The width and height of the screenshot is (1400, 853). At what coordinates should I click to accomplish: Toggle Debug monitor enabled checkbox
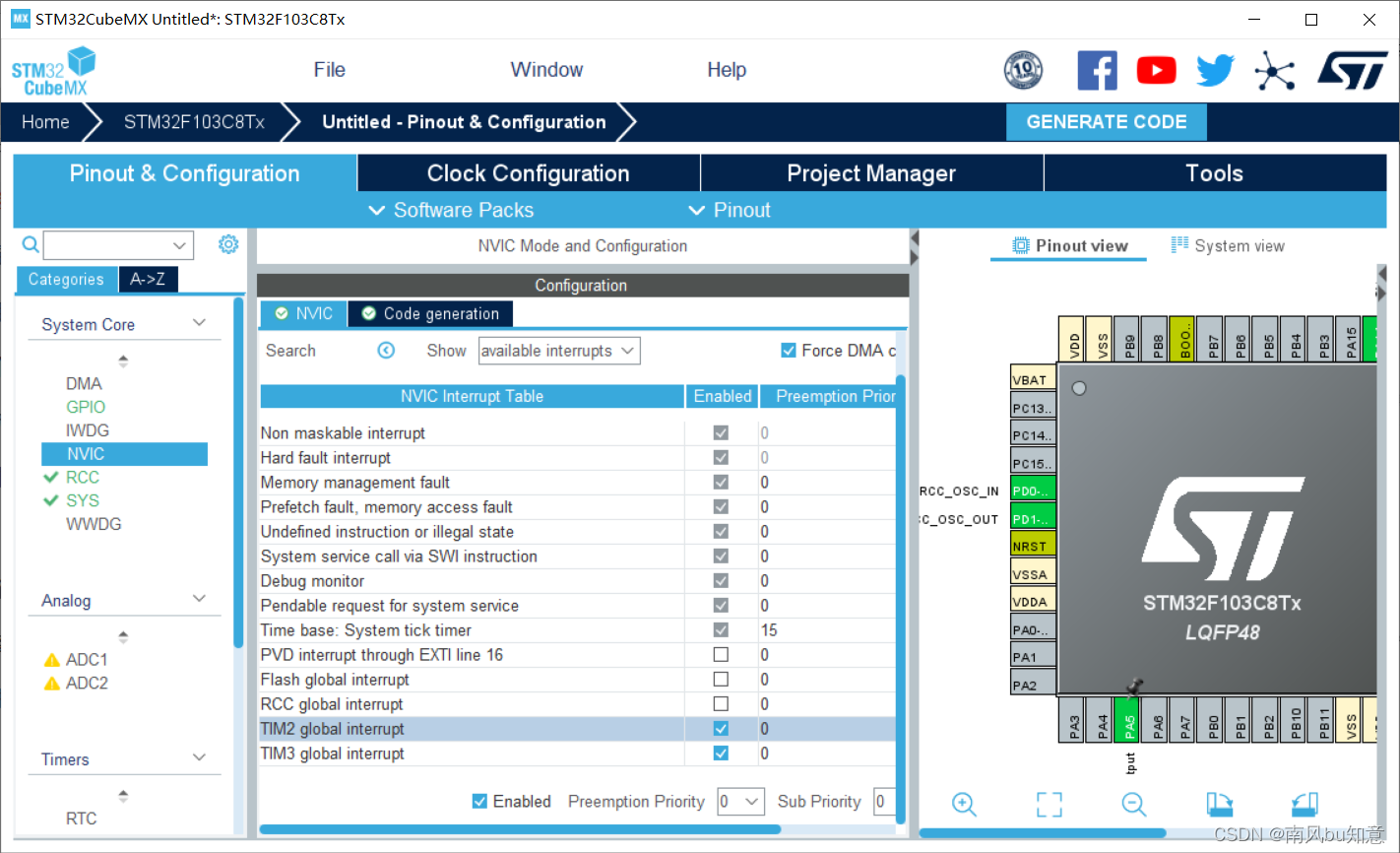721,581
